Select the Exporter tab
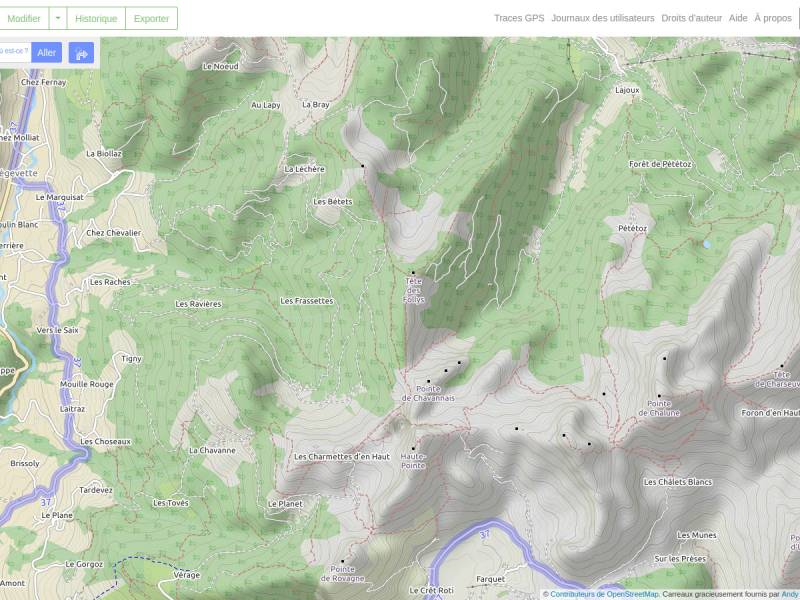This screenshot has width=800, height=600. point(151,18)
